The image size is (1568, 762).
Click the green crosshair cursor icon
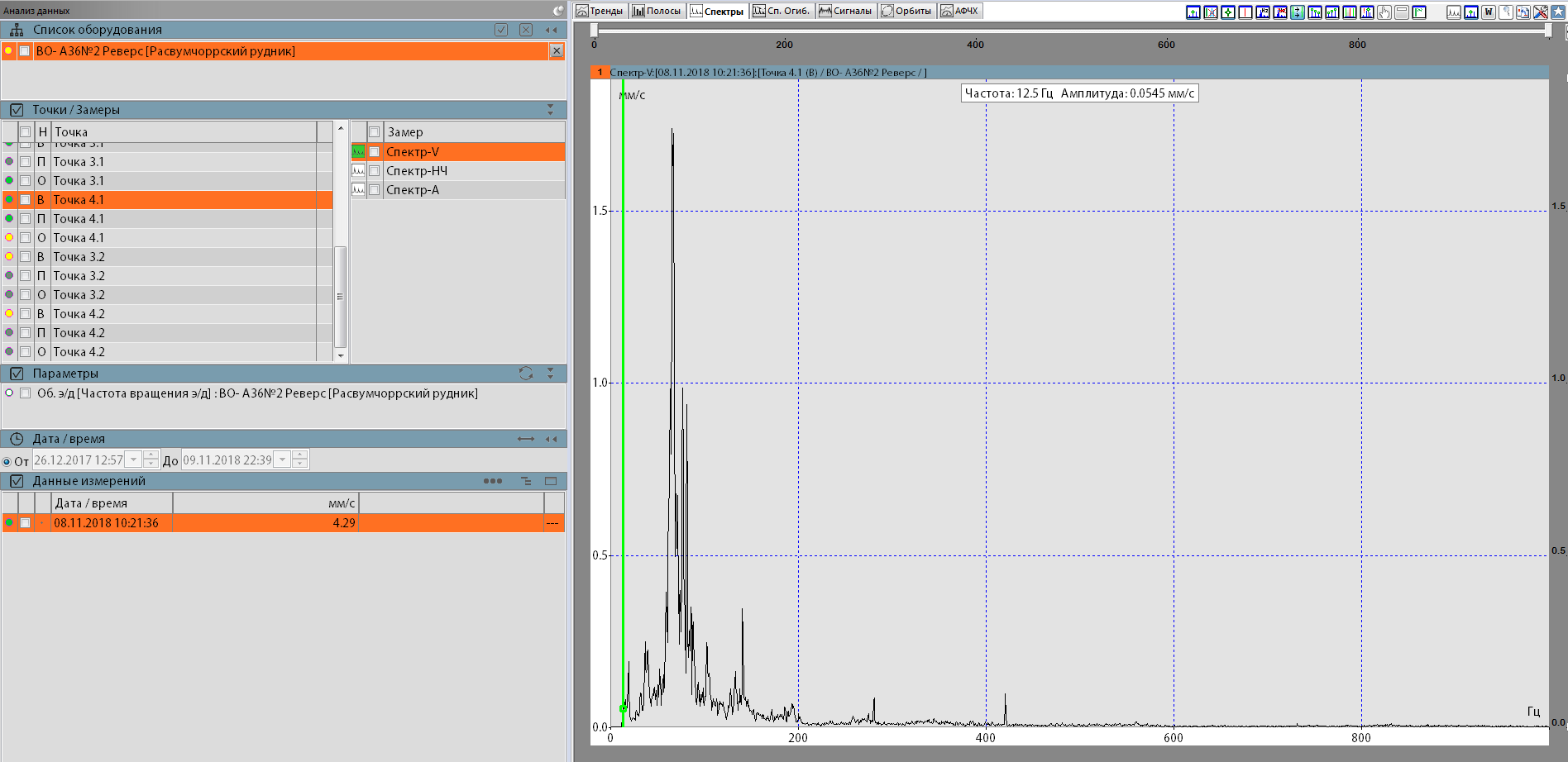point(1228,12)
